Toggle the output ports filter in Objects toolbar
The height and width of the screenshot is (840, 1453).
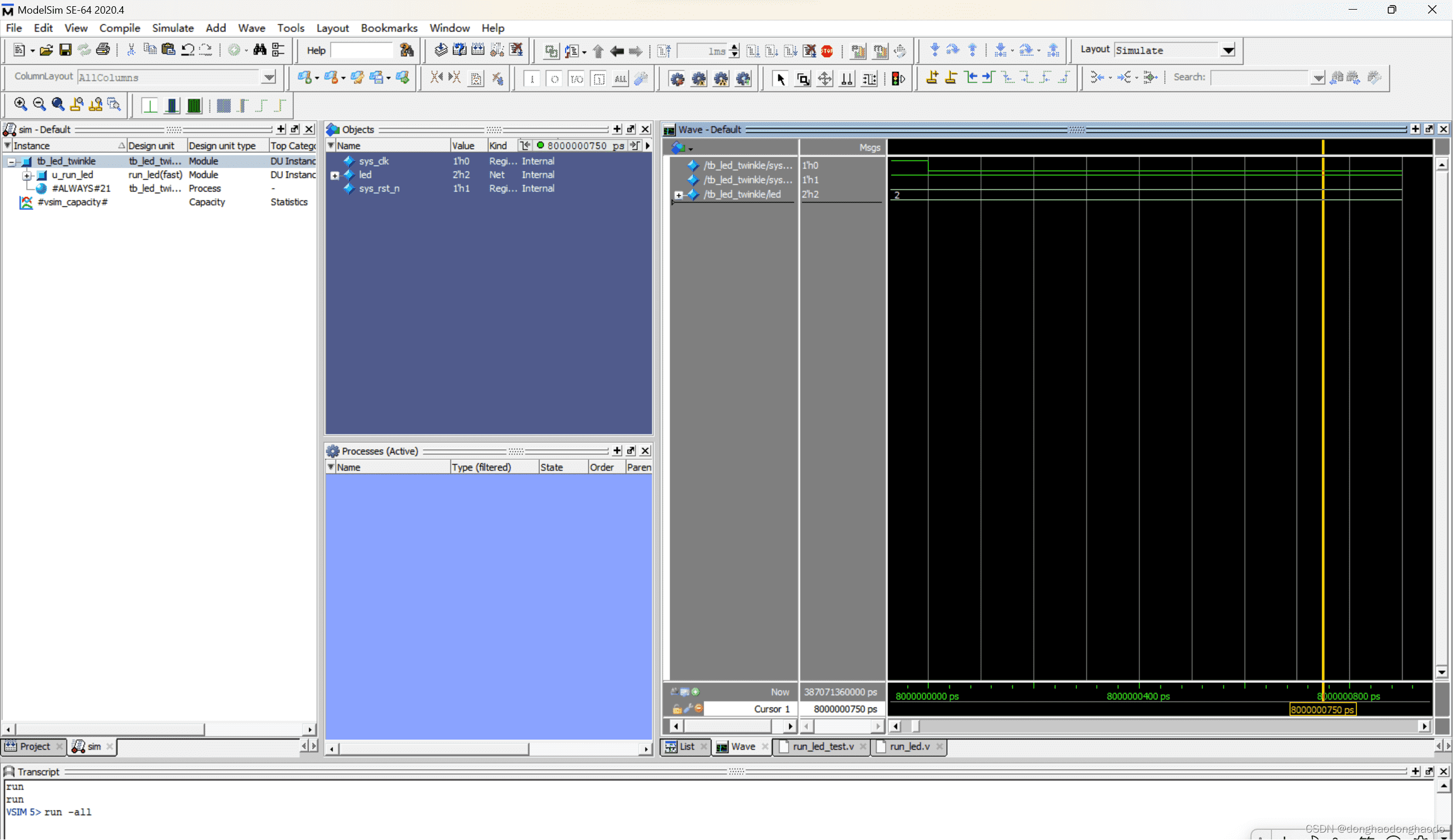click(554, 79)
